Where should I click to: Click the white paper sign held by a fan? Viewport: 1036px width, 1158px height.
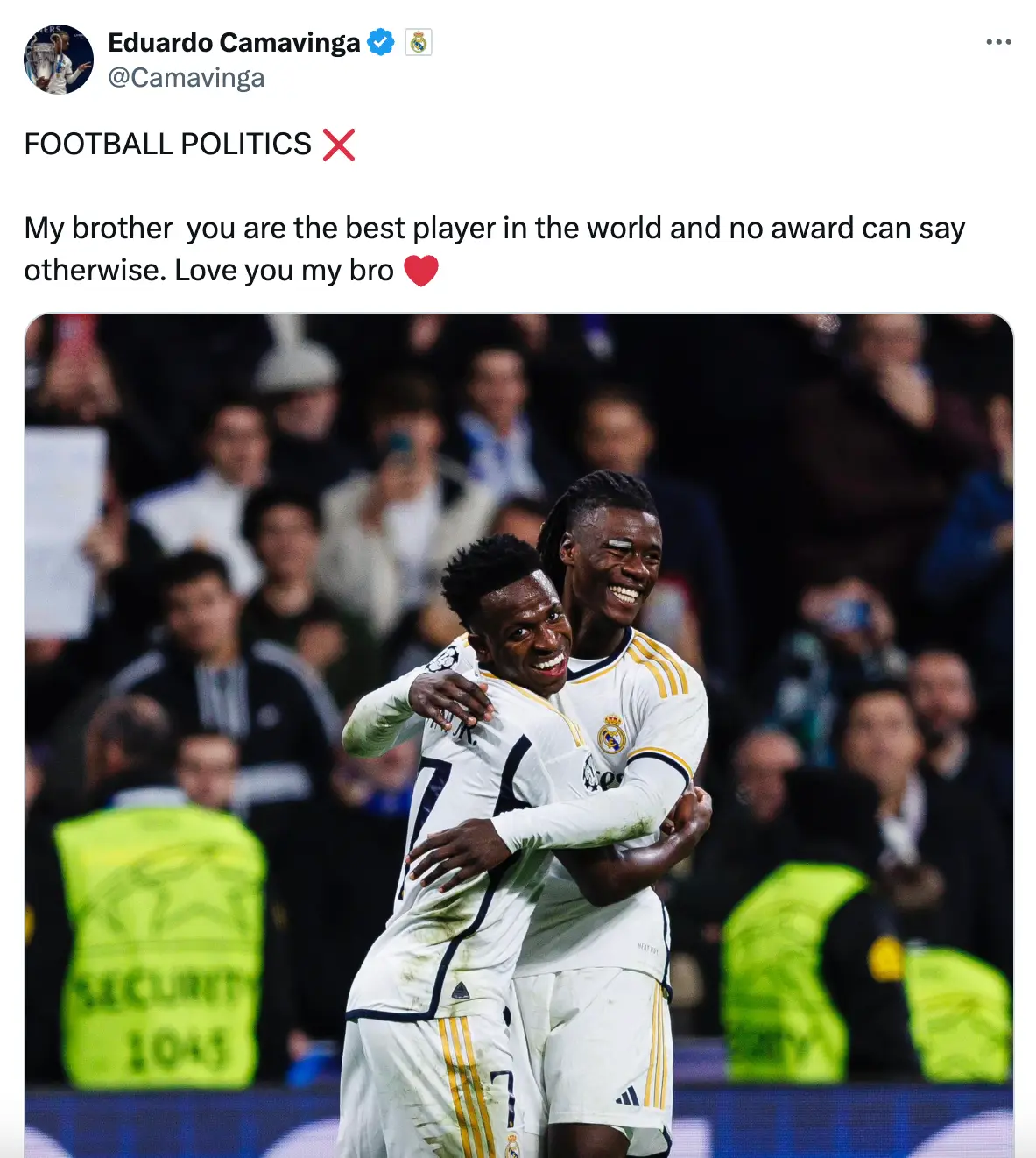click(64, 532)
